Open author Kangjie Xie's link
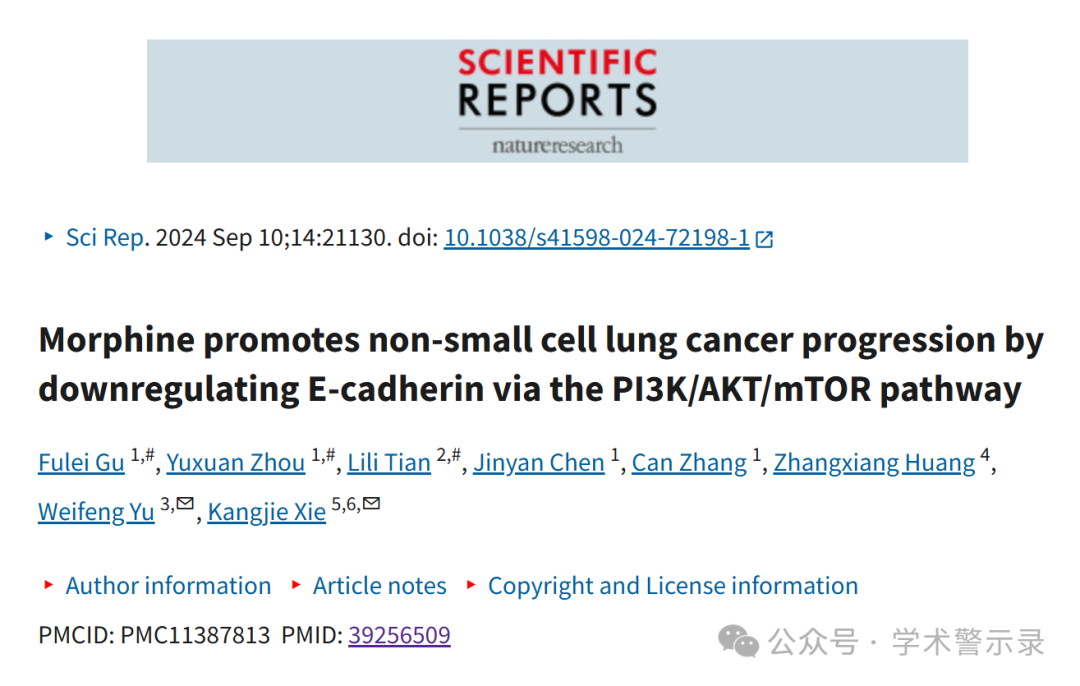The height and width of the screenshot is (686, 1080). click(x=267, y=512)
